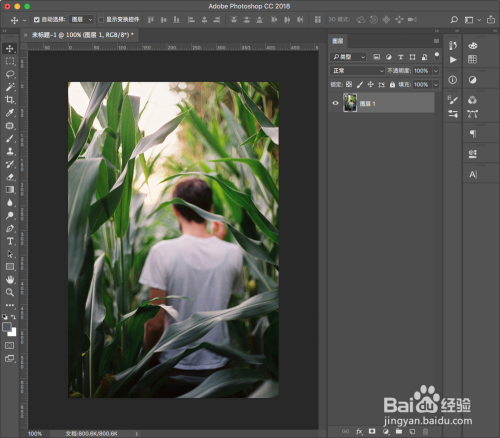Select the Eraser tool
This screenshot has width=500, height=438.
click(x=10, y=177)
